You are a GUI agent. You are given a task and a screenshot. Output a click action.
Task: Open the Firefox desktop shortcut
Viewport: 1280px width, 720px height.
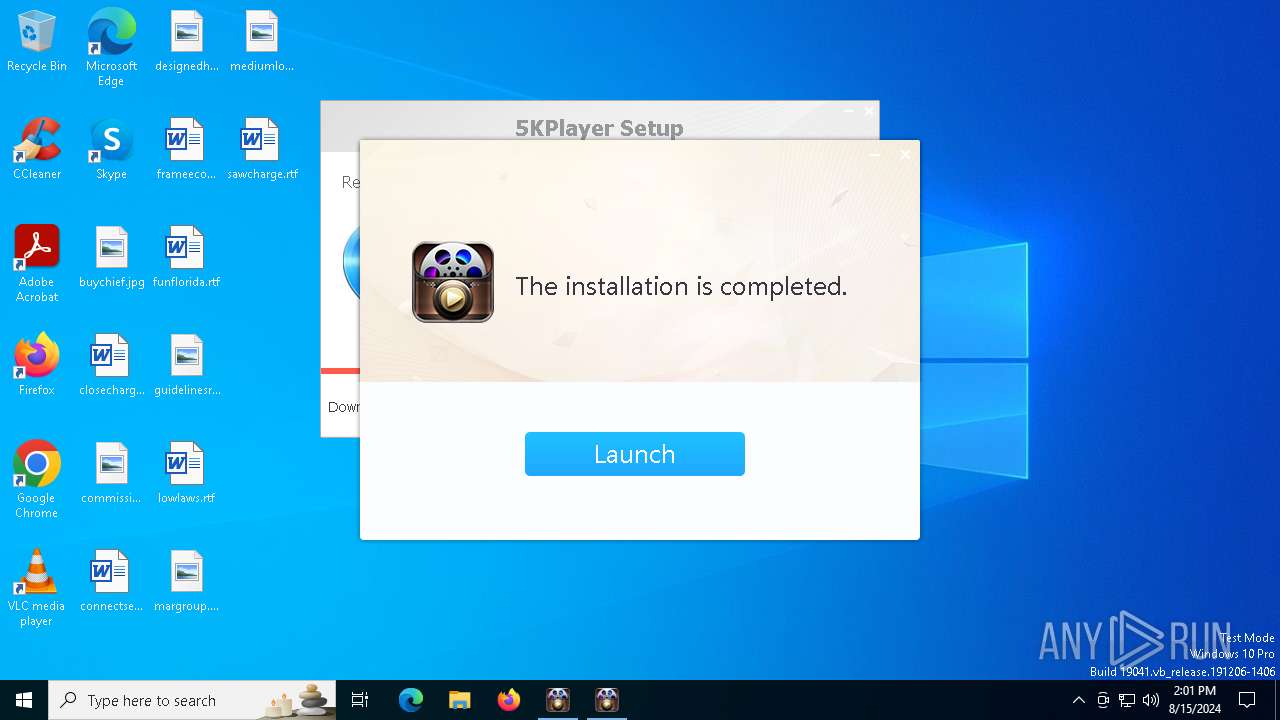tap(37, 365)
